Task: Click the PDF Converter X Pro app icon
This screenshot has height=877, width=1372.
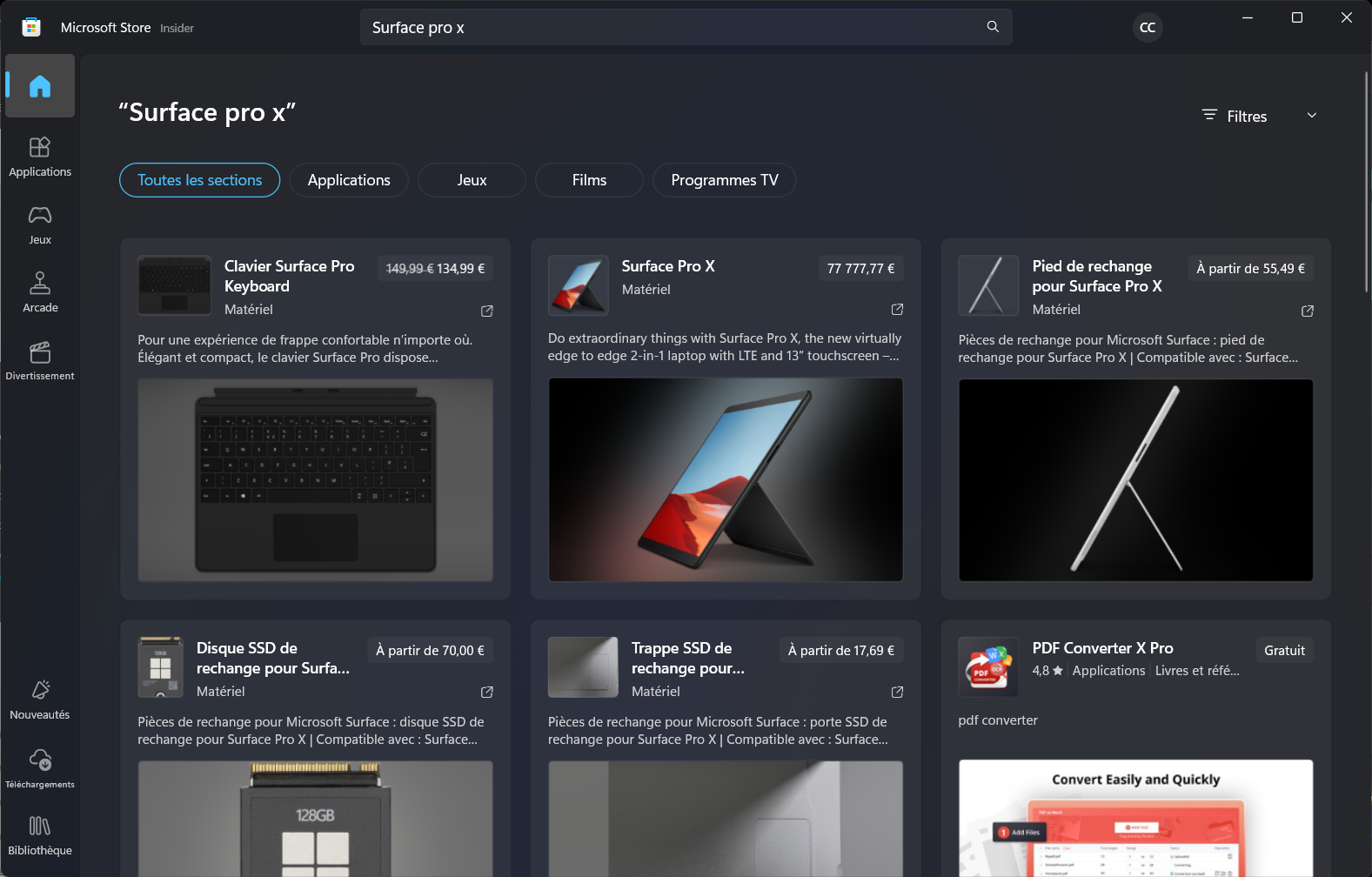Action: [988, 667]
